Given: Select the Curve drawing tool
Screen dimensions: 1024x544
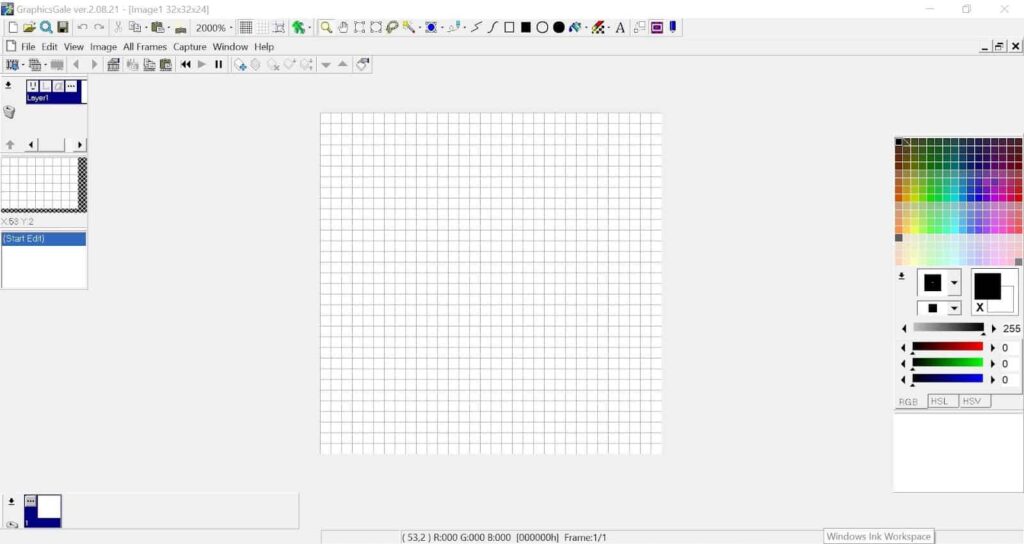Looking at the screenshot, I should [492, 27].
